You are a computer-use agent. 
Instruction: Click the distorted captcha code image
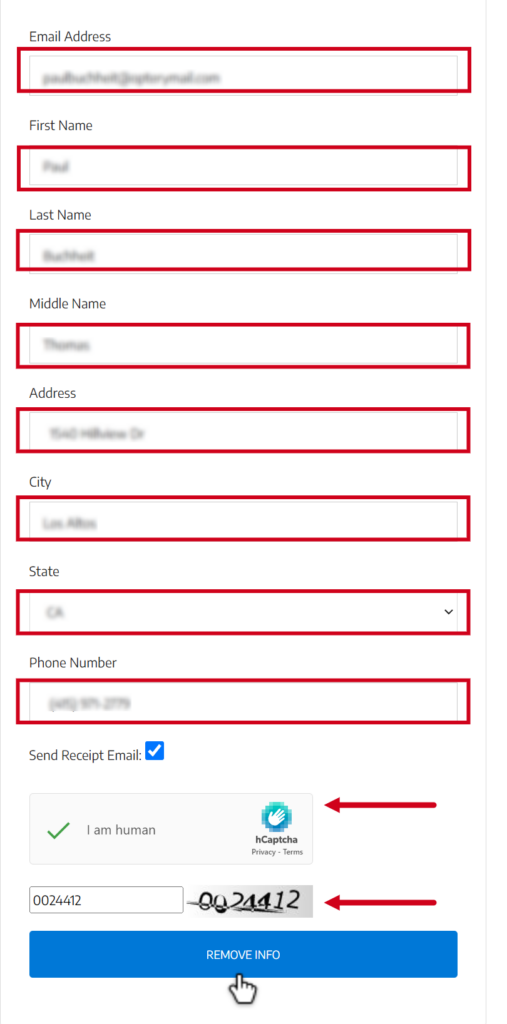tap(248, 901)
